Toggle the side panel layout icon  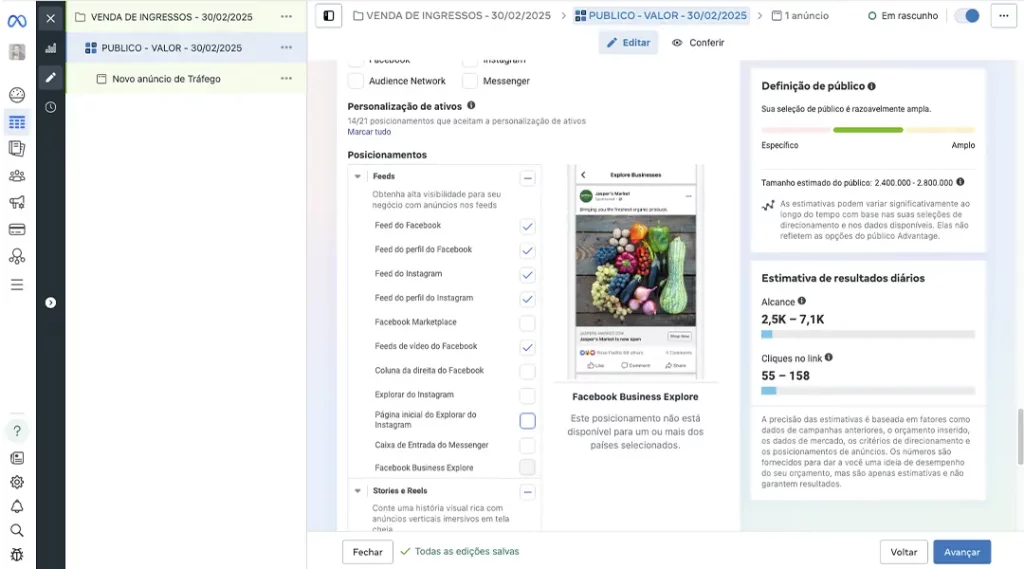pos(329,16)
